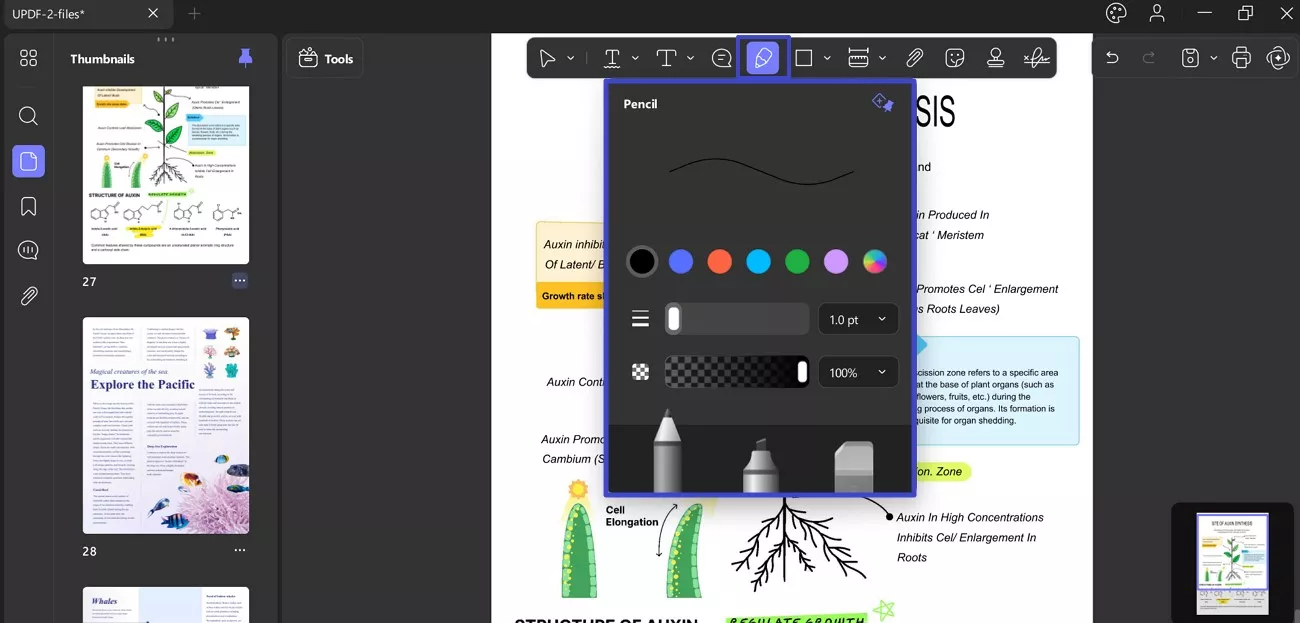Expand shape tool options
The width and height of the screenshot is (1300, 623).
pos(827,59)
